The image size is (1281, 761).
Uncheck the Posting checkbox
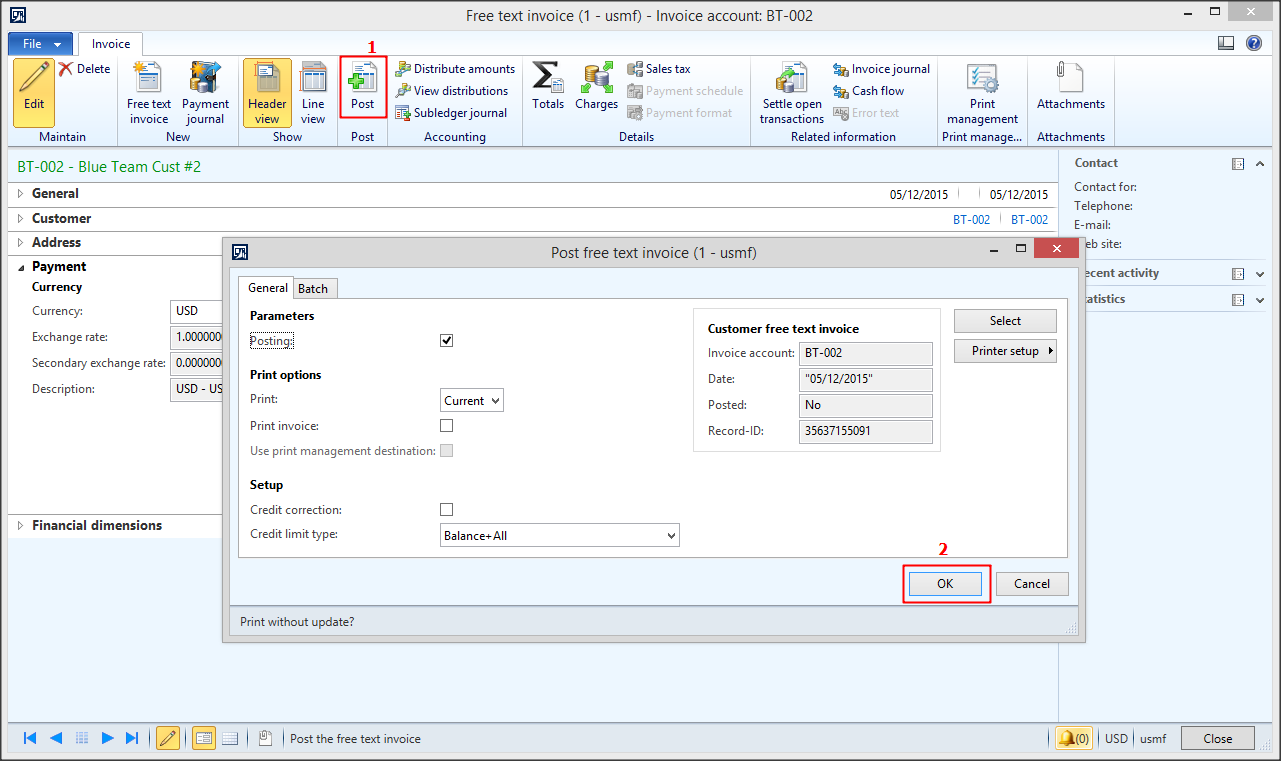[x=446, y=340]
